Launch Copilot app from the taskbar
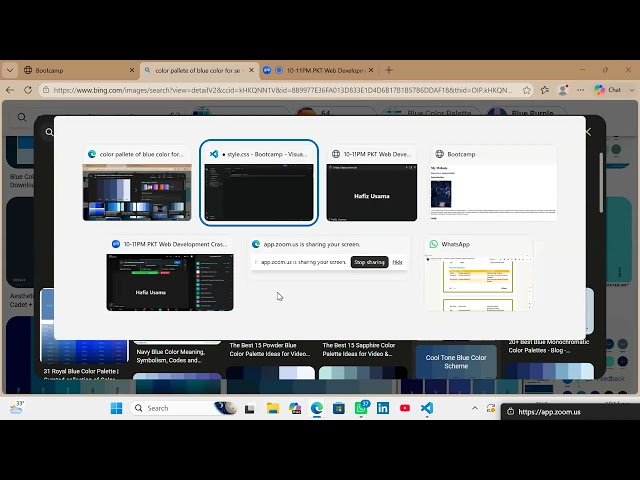Viewport: 640px width, 480px height. (x=295, y=408)
